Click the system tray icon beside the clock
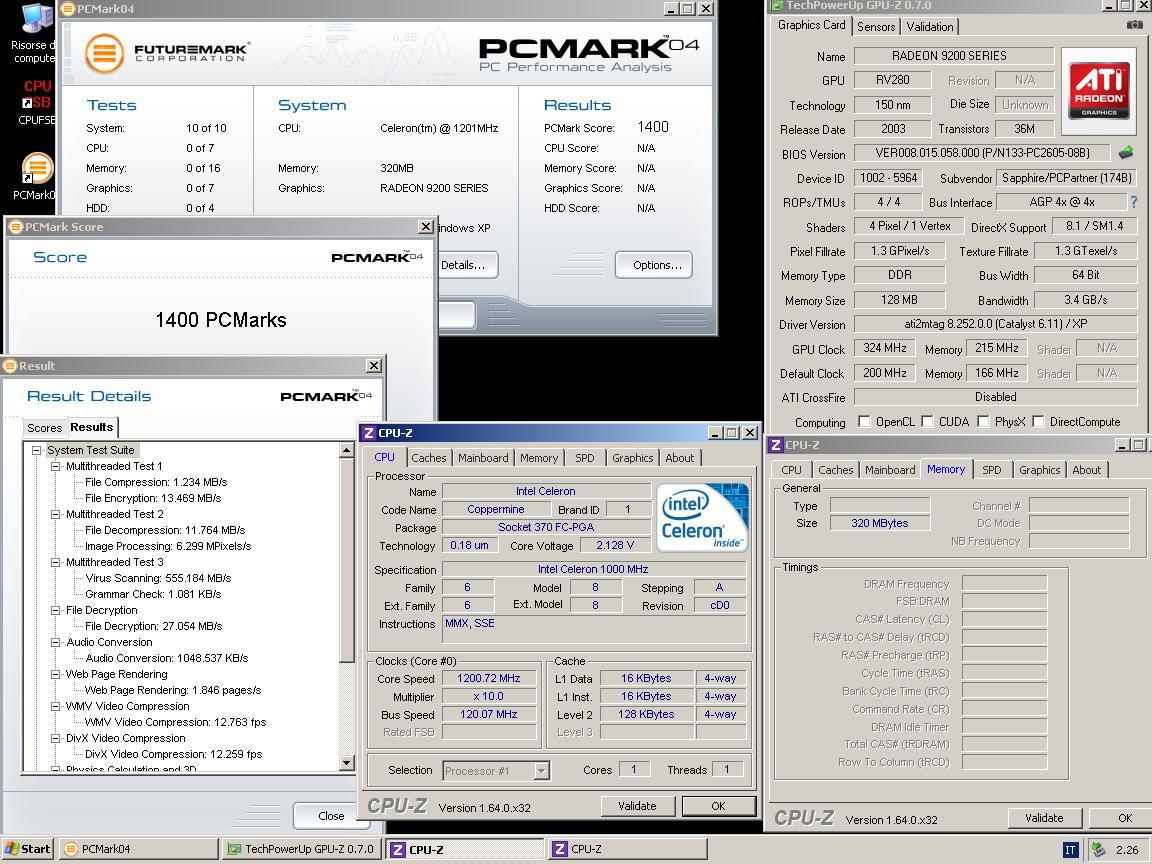The height and width of the screenshot is (864, 1152). click(x=1098, y=849)
